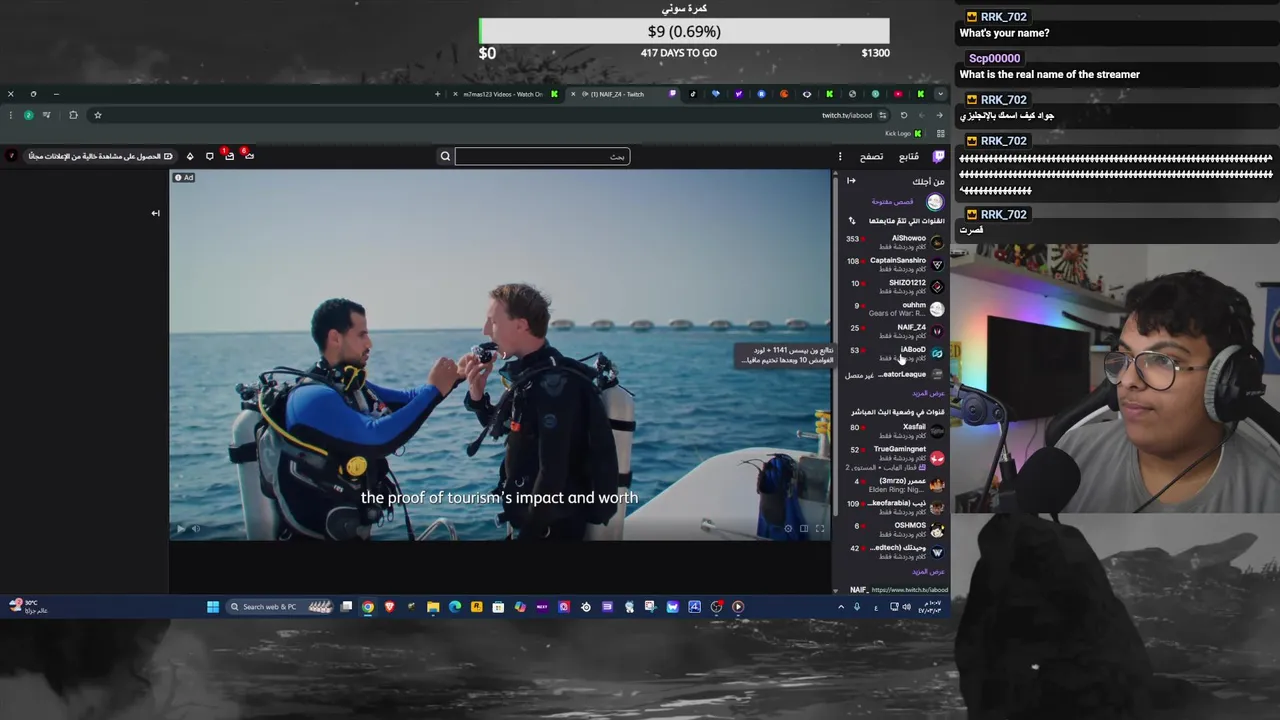Open the icon with red badge 1
This screenshot has width=1280, height=720.
click(229, 155)
